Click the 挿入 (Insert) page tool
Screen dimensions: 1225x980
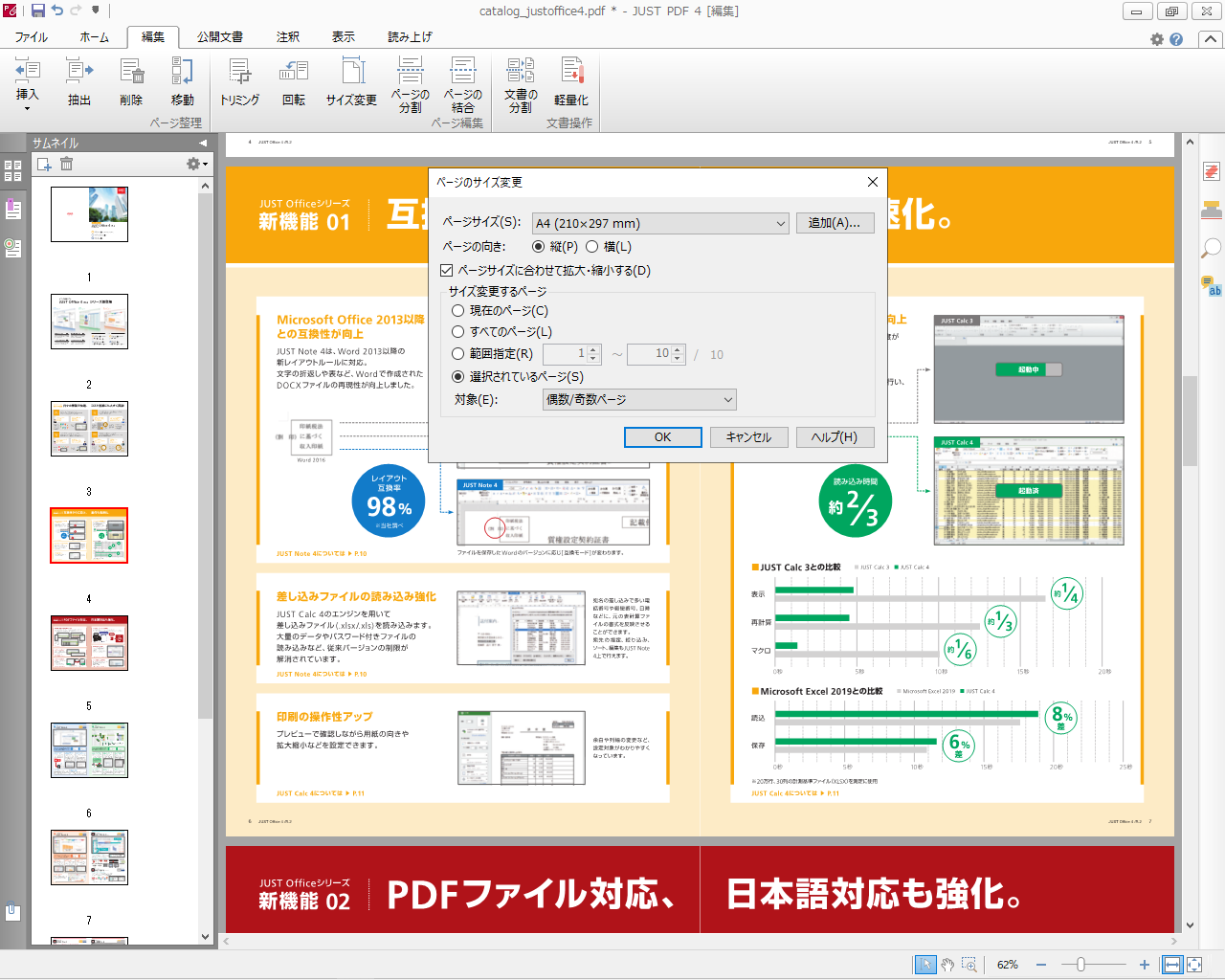(x=28, y=78)
